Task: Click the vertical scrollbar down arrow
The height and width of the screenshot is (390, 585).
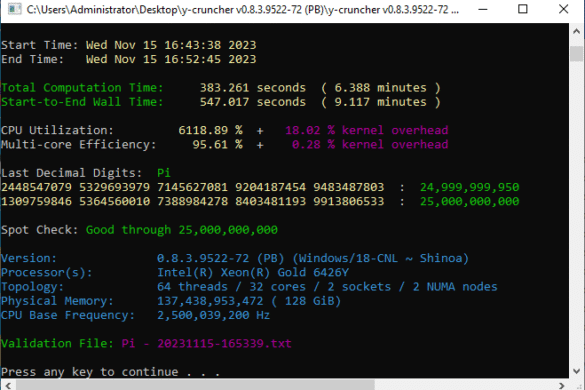Action: coord(576,371)
